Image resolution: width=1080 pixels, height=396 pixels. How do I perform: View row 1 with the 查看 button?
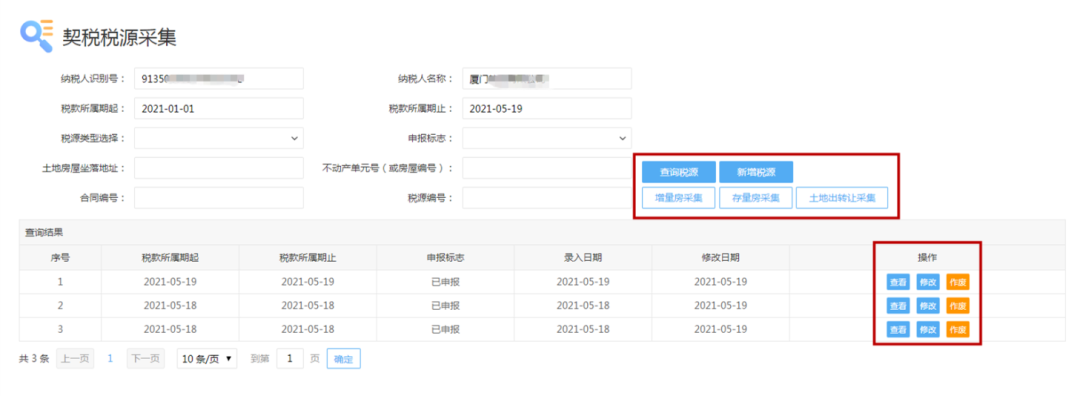[x=897, y=282]
